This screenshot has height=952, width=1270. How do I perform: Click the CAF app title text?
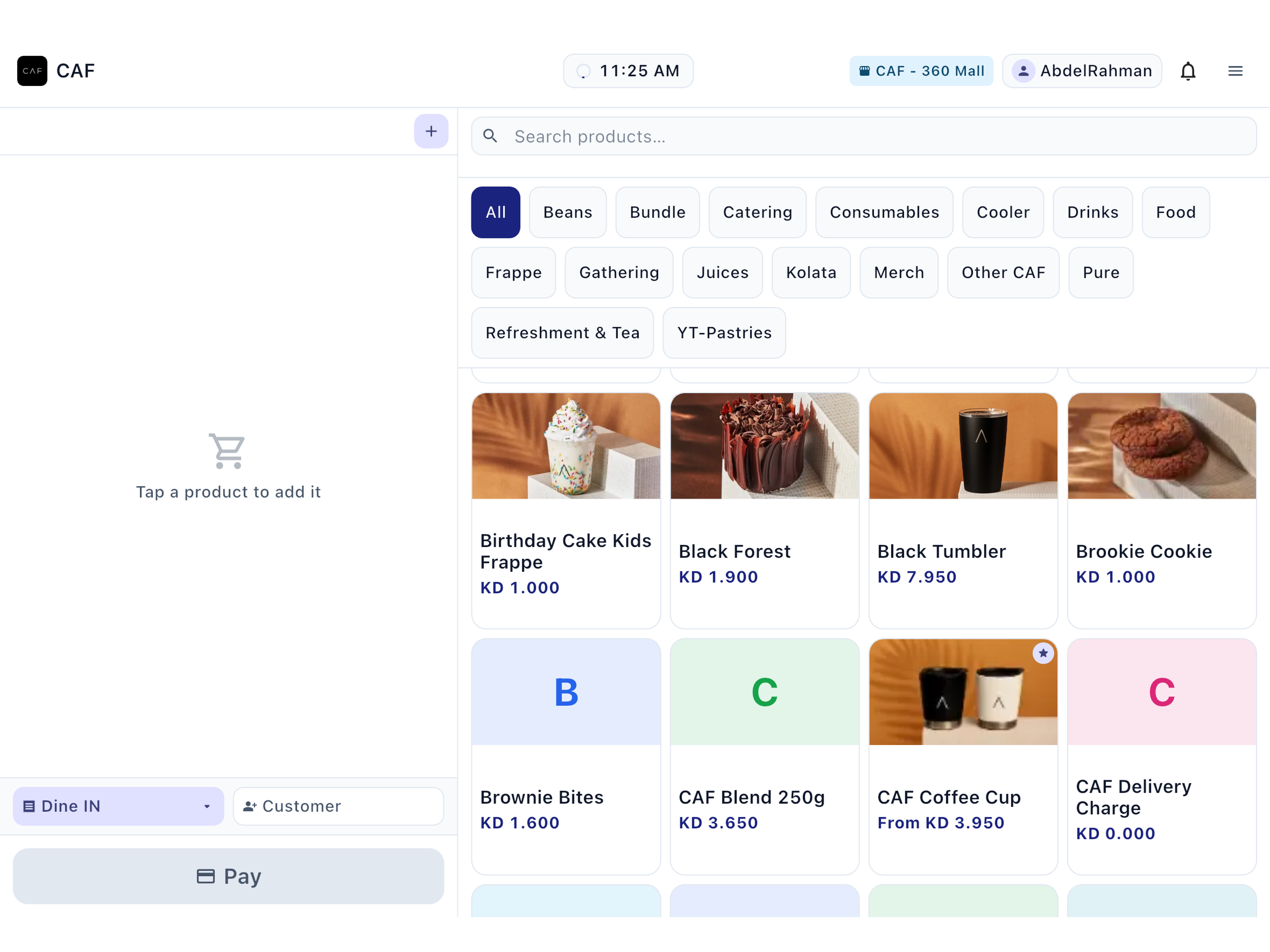click(x=75, y=71)
